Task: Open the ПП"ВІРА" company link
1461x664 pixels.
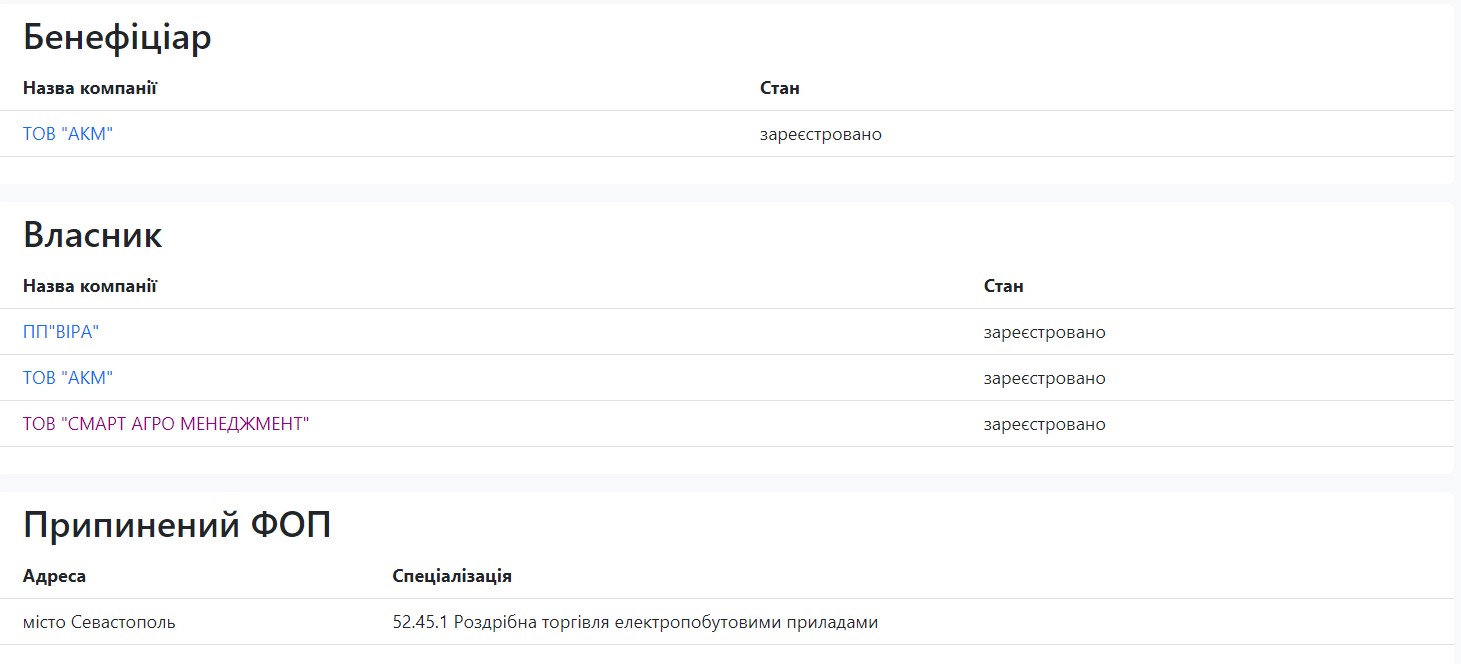Action: [61, 332]
